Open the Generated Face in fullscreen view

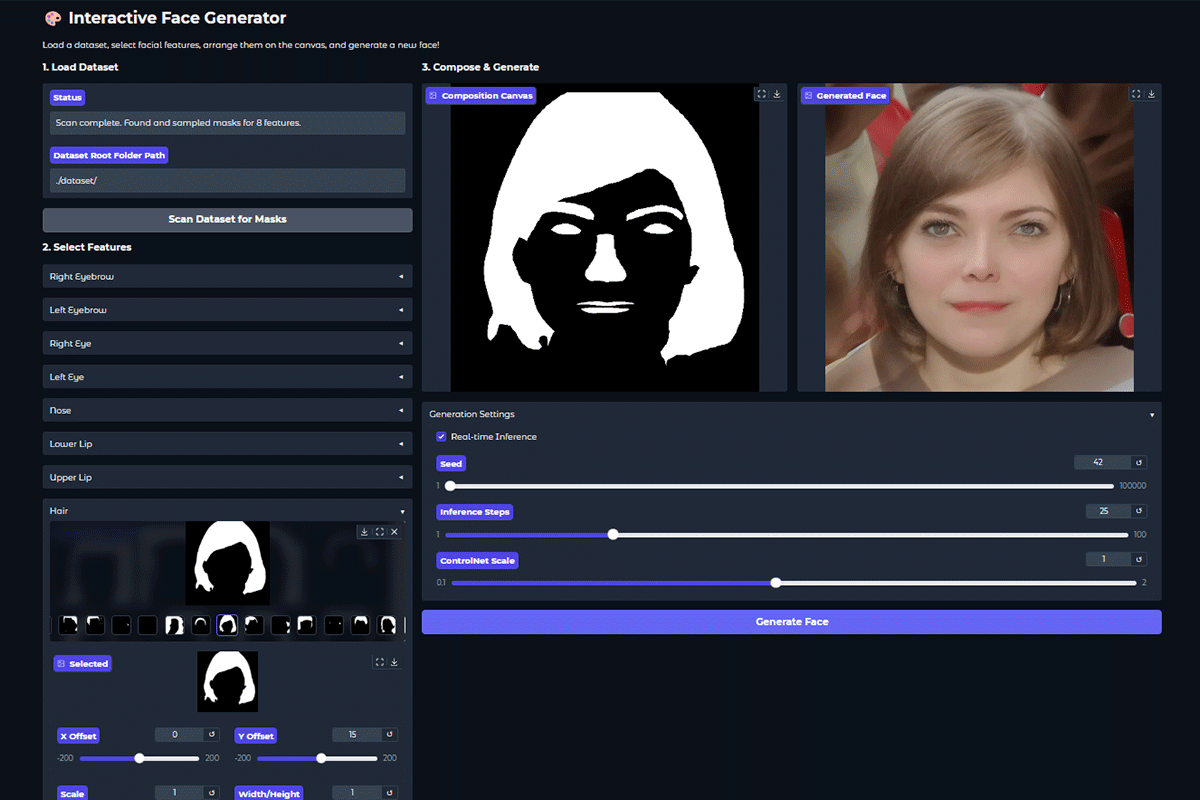1137,93
